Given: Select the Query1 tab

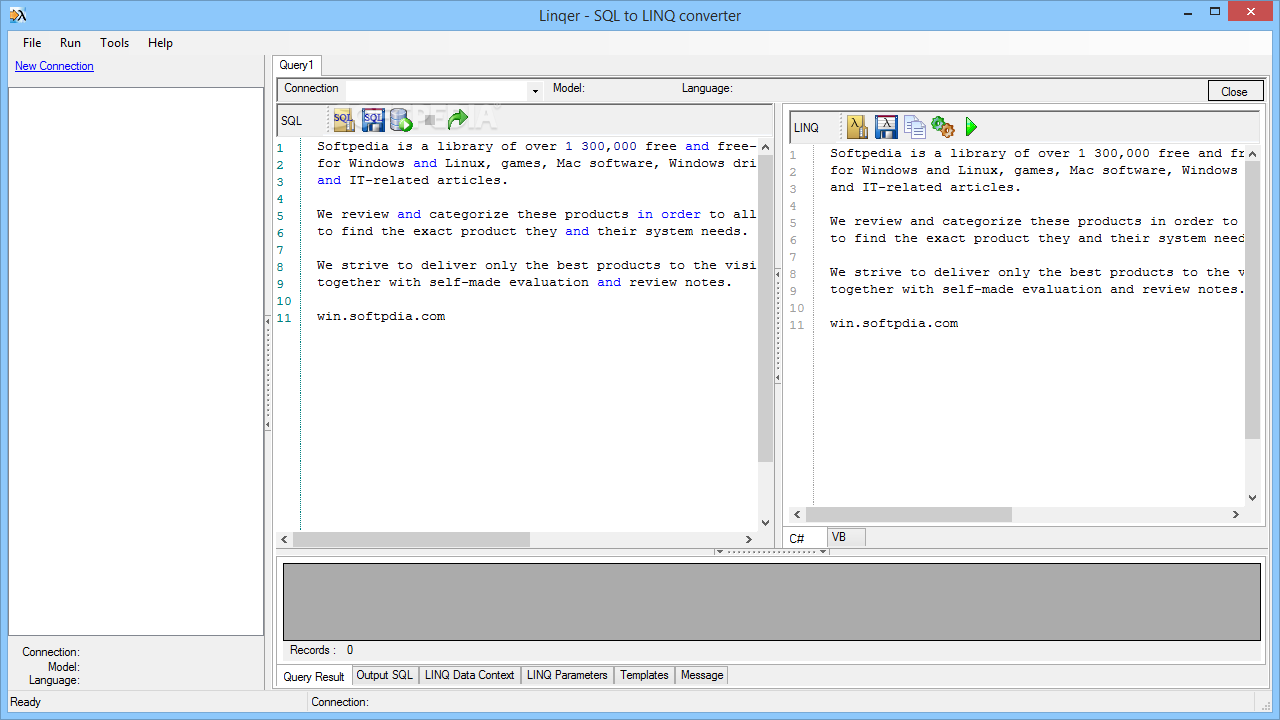Looking at the screenshot, I should coord(296,65).
